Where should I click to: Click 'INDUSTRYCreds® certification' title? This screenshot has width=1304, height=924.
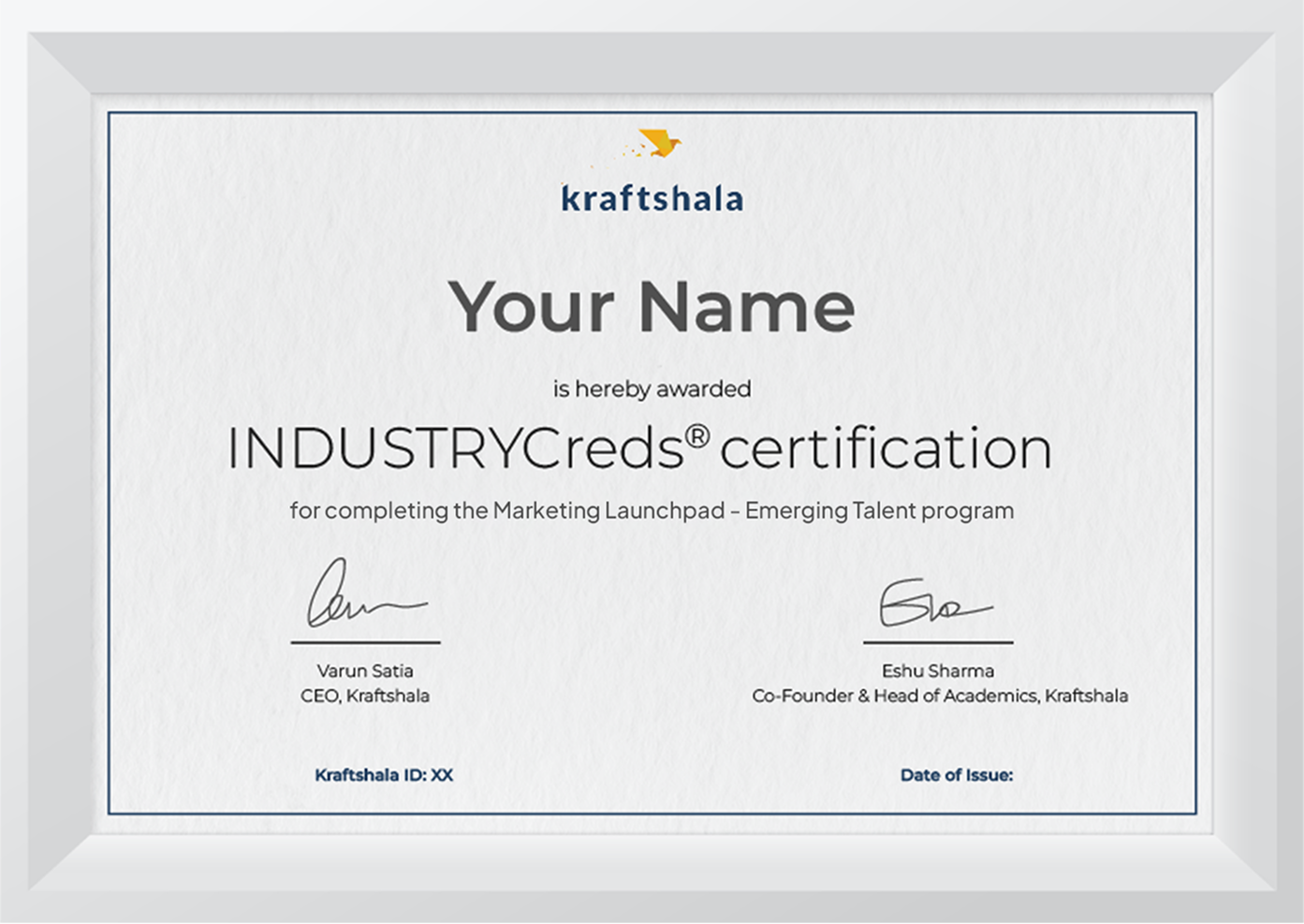tap(640, 448)
